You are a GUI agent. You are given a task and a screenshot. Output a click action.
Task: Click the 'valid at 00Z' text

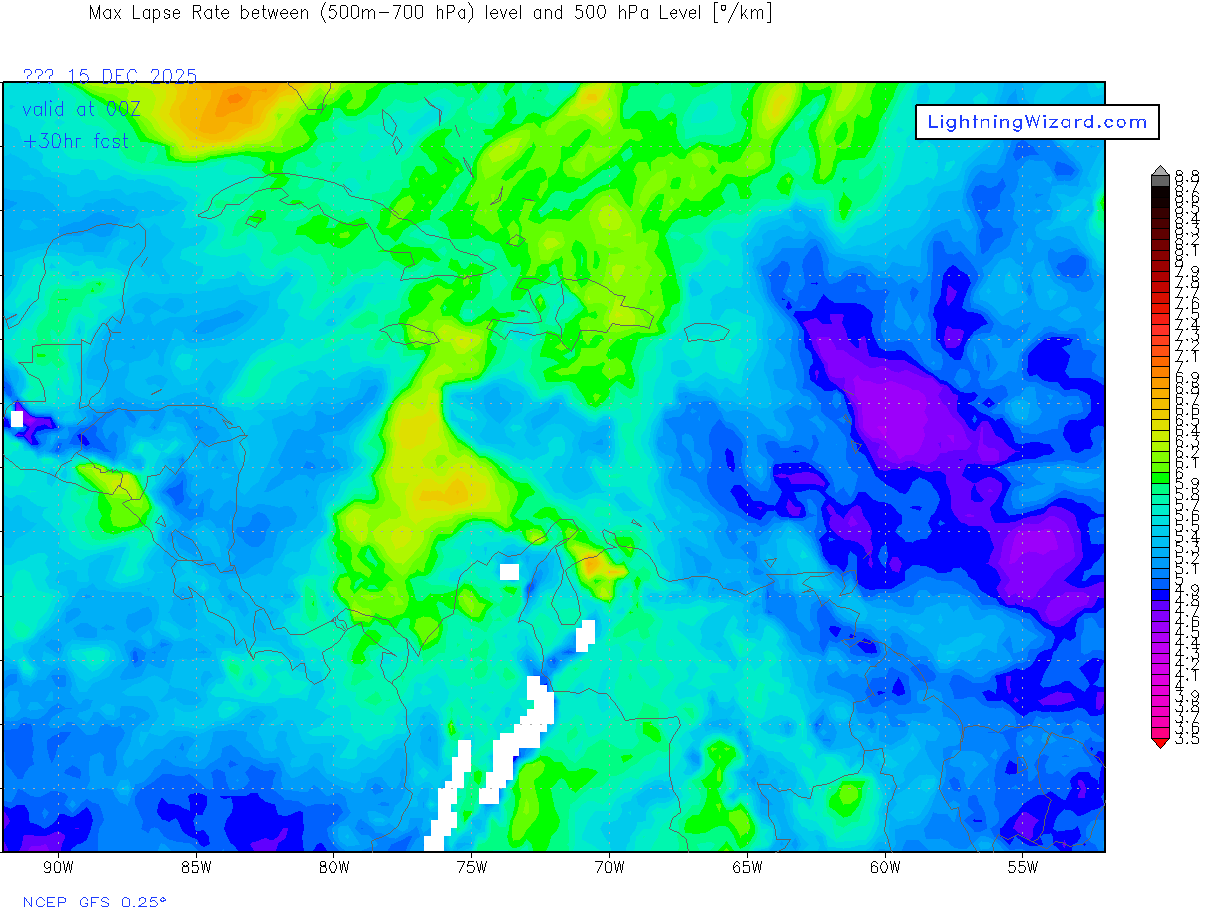click(81, 109)
